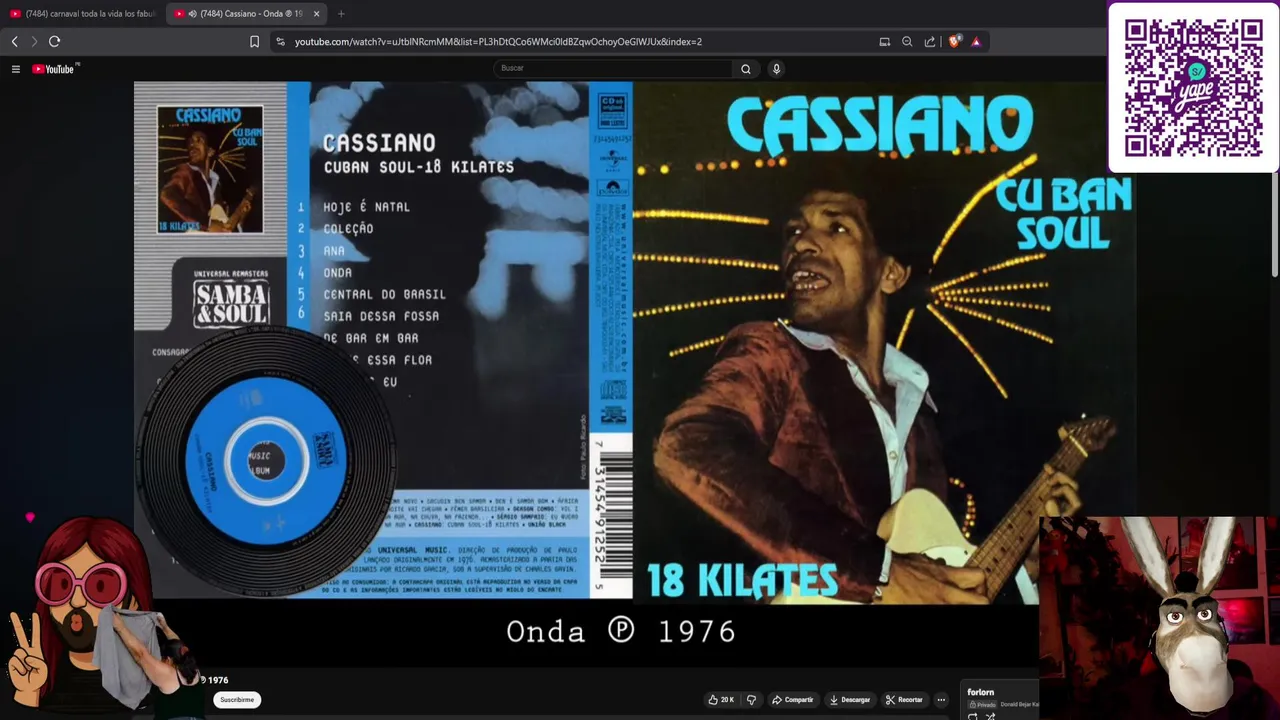
Task: Click the search magnifier button
Action: pyautogui.click(x=745, y=68)
